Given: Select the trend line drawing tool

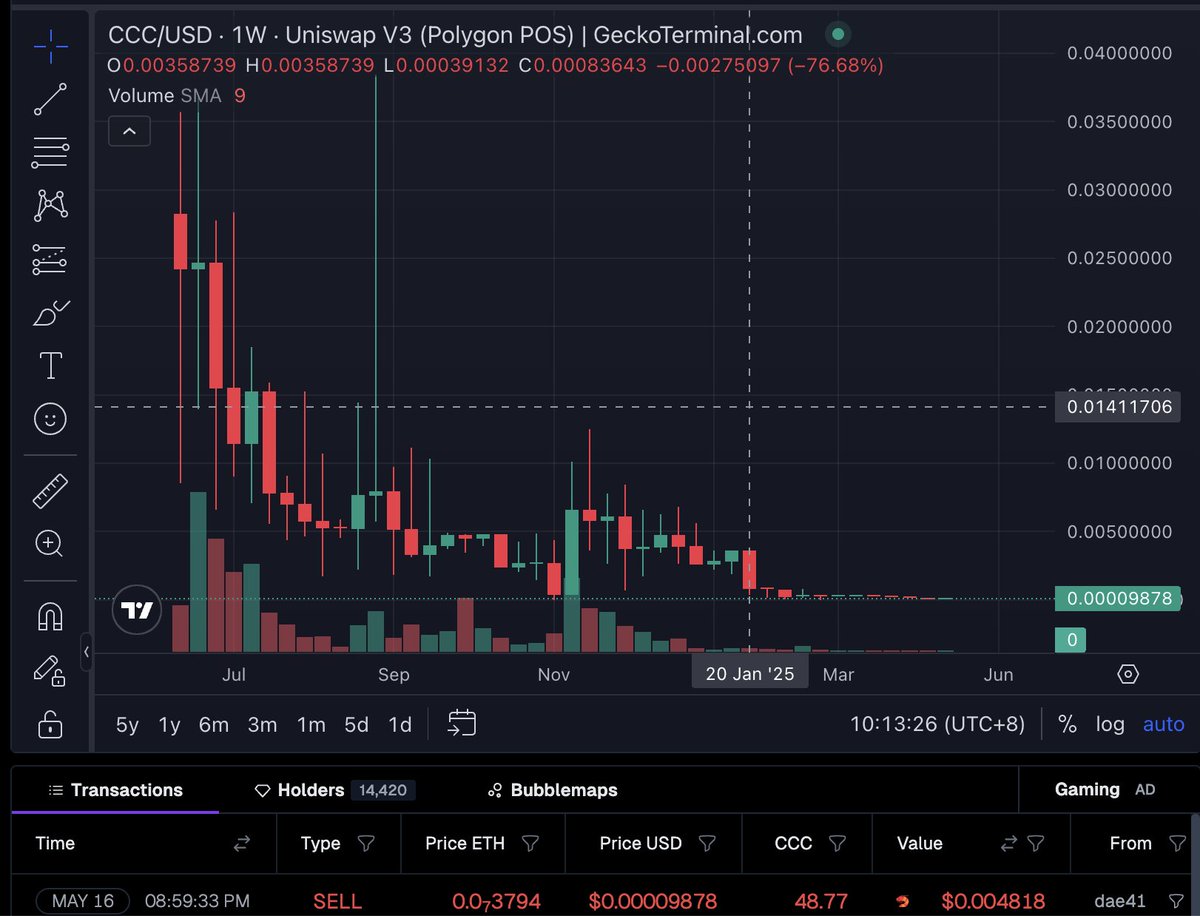Looking at the screenshot, I should tap(50, 98).
